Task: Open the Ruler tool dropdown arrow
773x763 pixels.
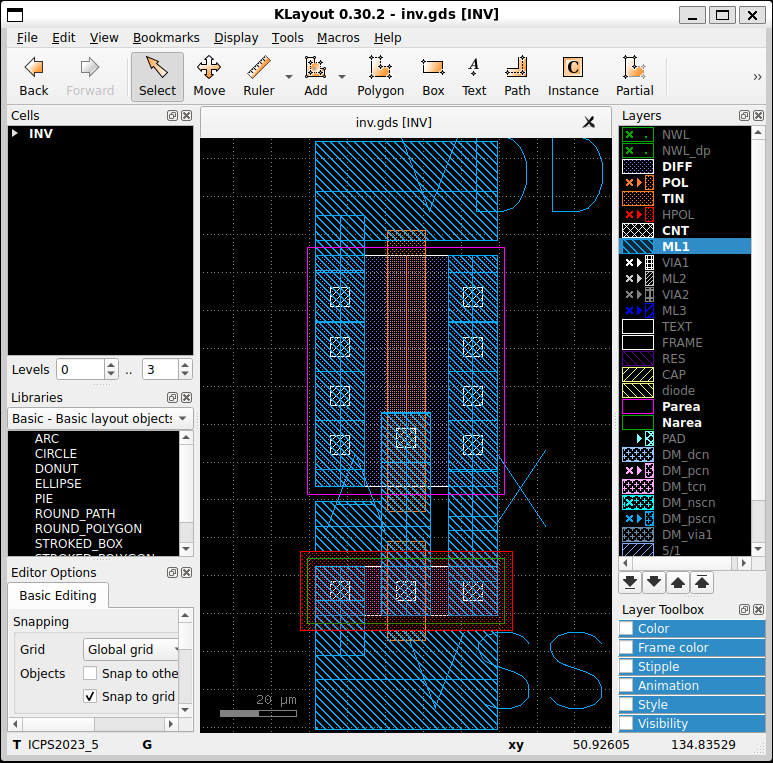Action: pos(289,77)
